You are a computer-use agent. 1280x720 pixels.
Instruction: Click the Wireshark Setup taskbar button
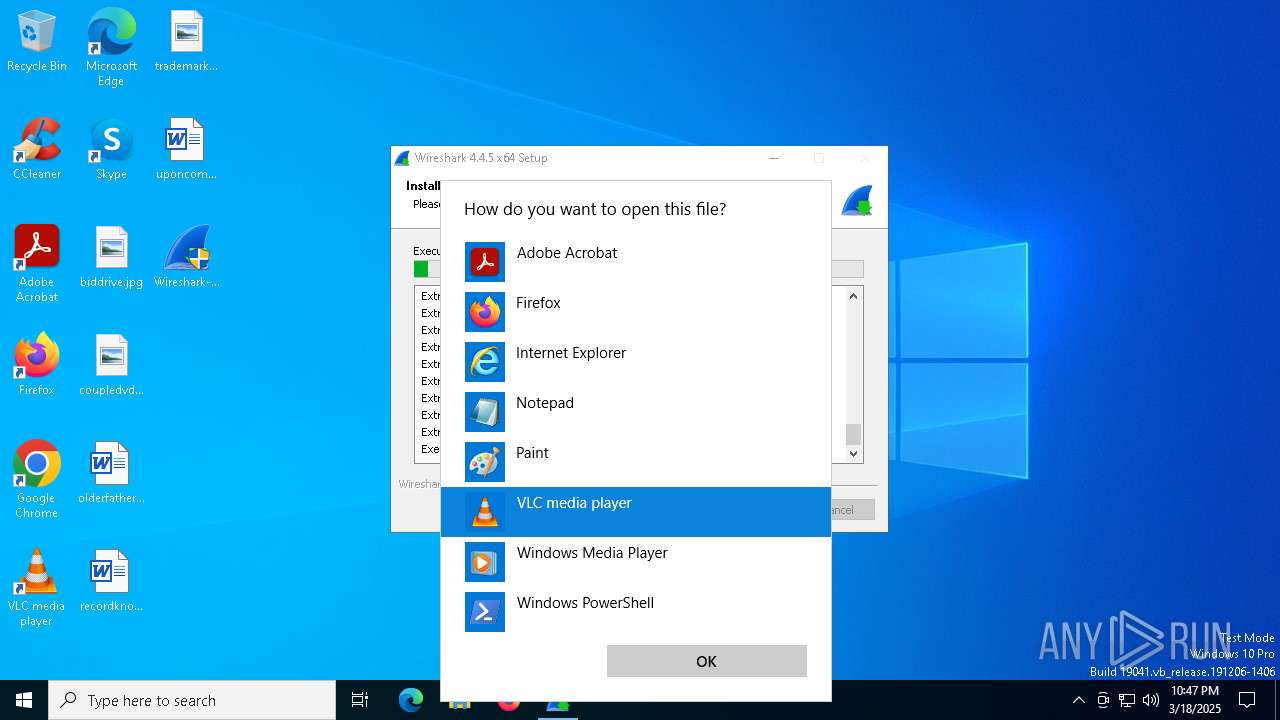[x=557, y=700]
